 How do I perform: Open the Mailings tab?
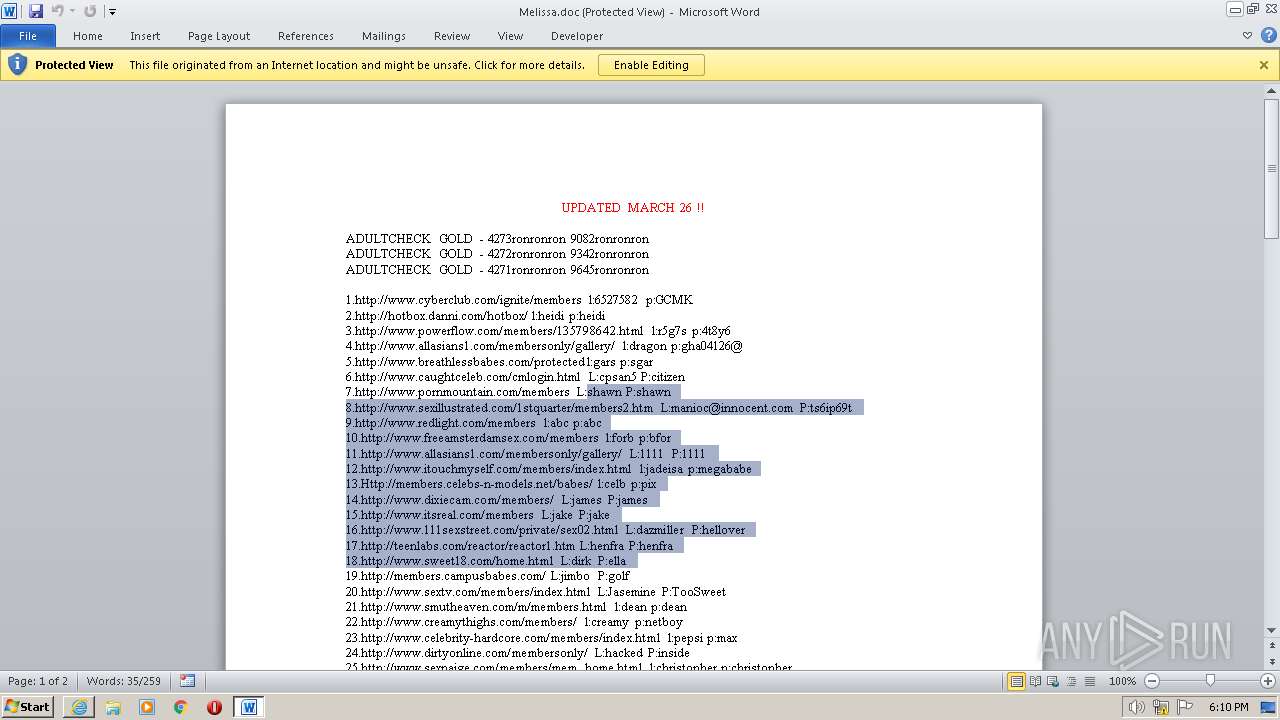pos(384,36)
